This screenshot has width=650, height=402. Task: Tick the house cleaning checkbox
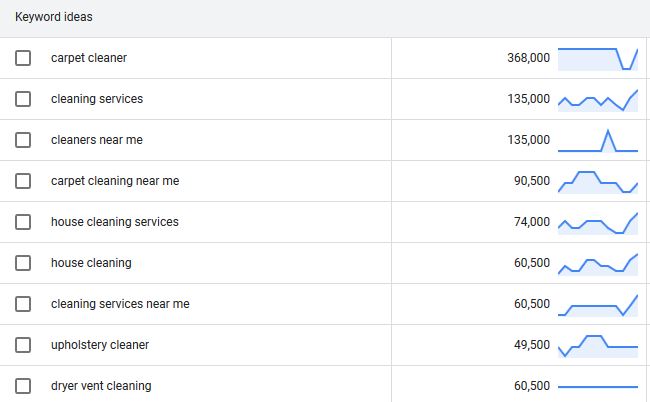click(23, 263)
